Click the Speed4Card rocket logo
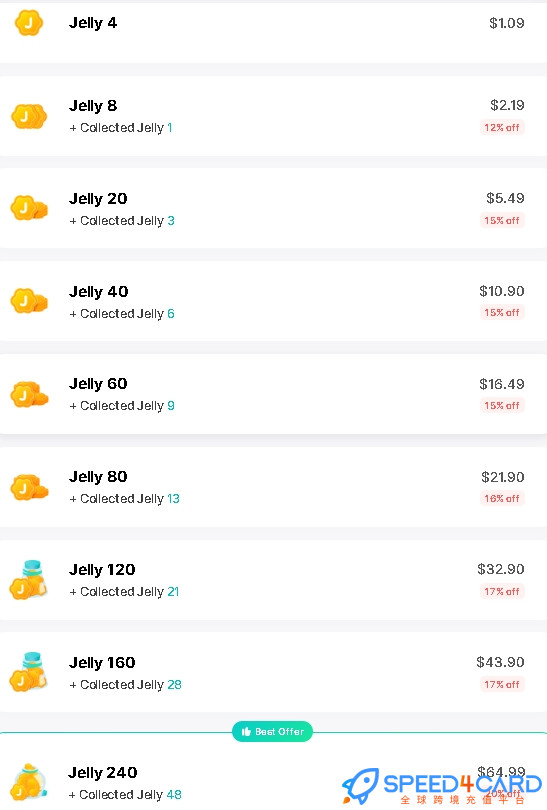 point(361,786)
